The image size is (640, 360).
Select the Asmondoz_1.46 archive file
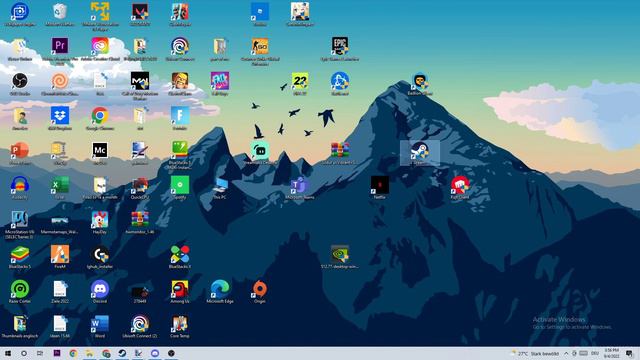[x=140, y=220]
